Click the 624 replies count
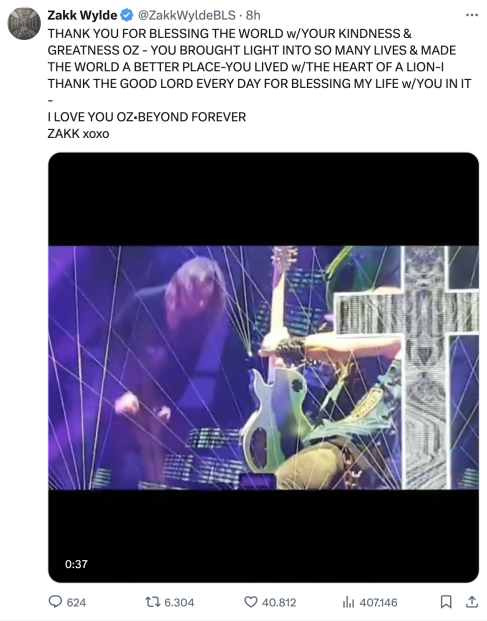 coord(76,602)
